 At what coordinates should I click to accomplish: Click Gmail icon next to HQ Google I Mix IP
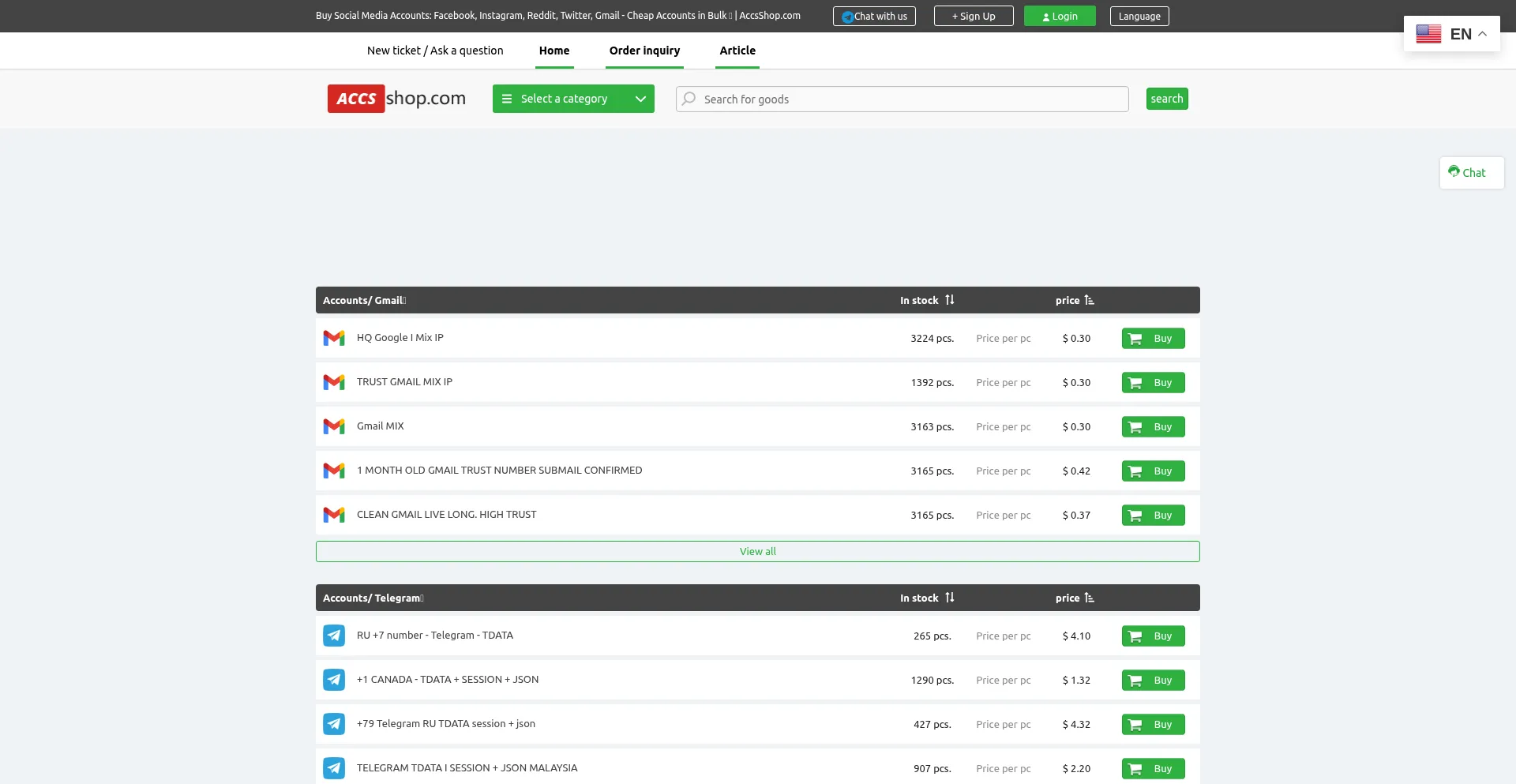(334, 338)
